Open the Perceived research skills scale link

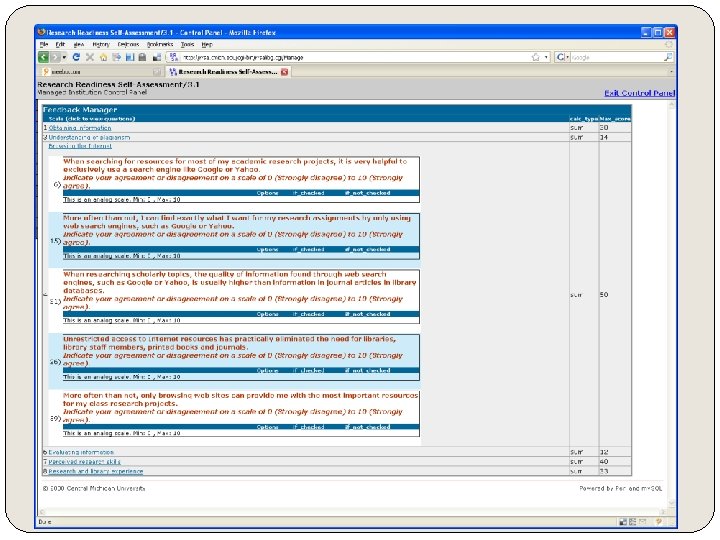pyautogui.click(x=84, y=461)
